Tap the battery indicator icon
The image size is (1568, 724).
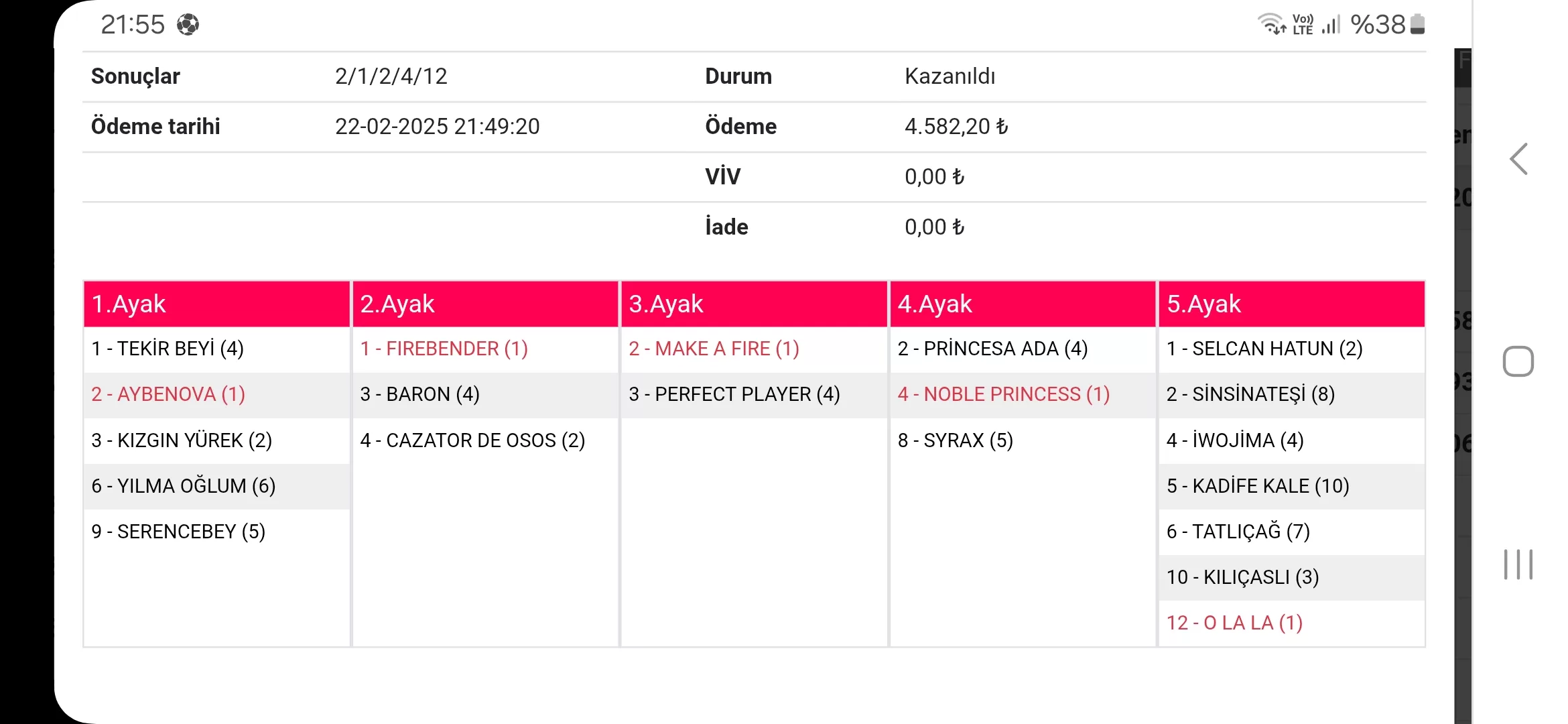click(x=1417, y=25)
